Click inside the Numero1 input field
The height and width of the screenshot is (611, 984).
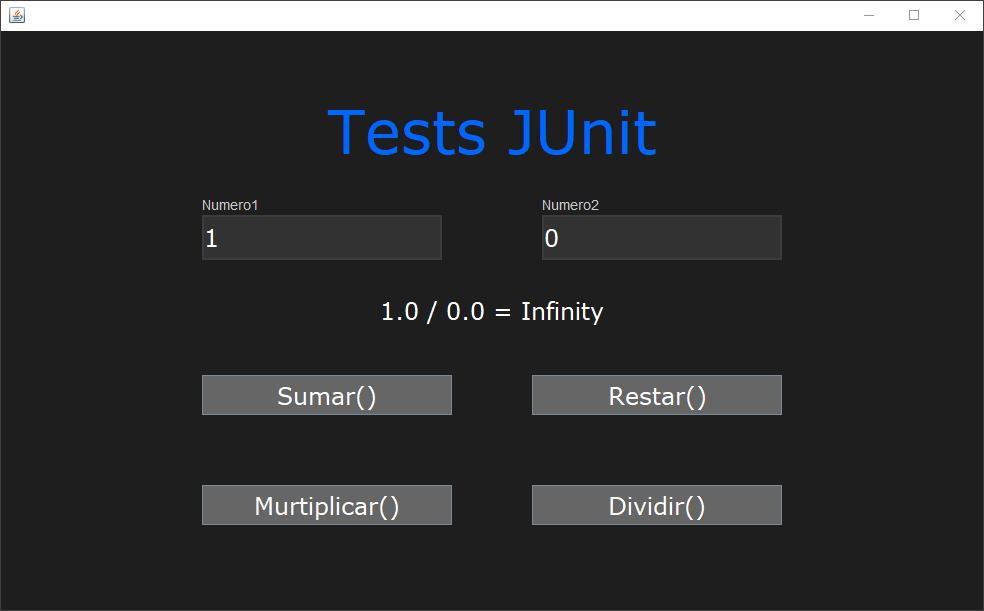click(x=321, y=237)
